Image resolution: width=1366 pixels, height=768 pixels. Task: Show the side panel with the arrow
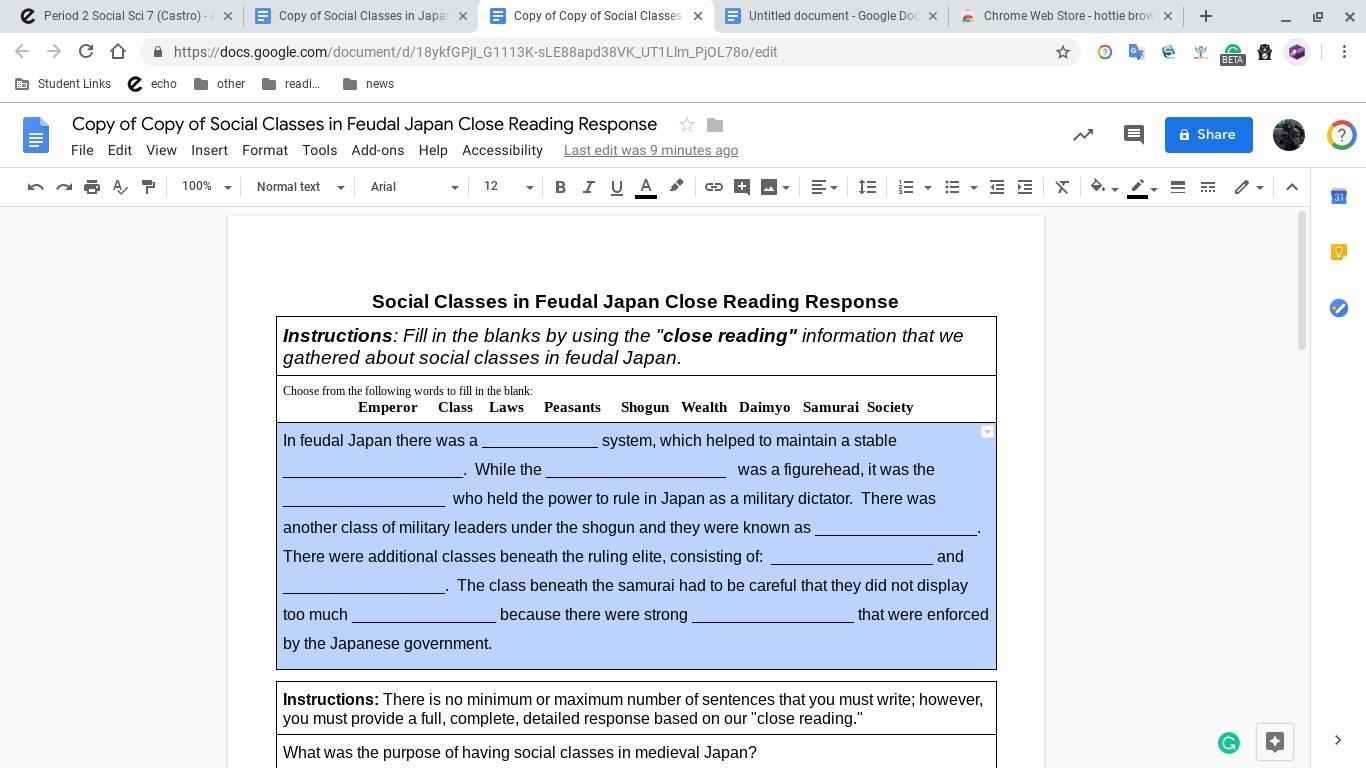point(1338,740)
